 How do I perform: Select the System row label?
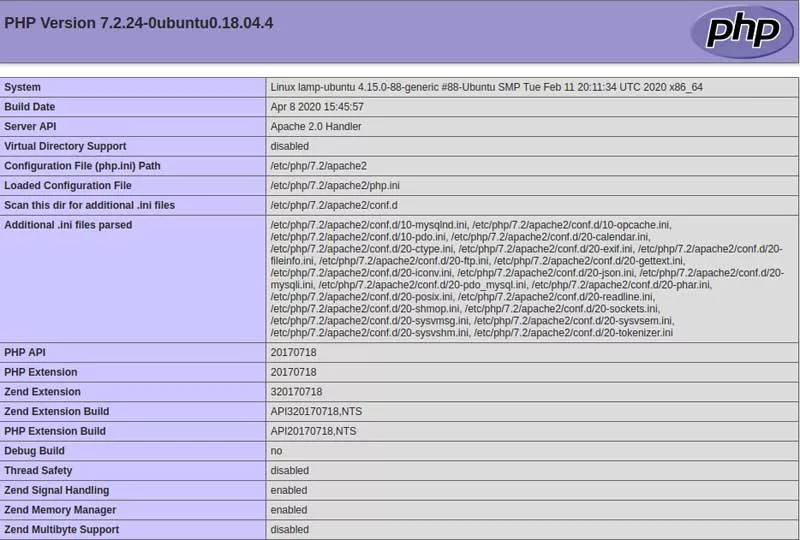[23, 87]
